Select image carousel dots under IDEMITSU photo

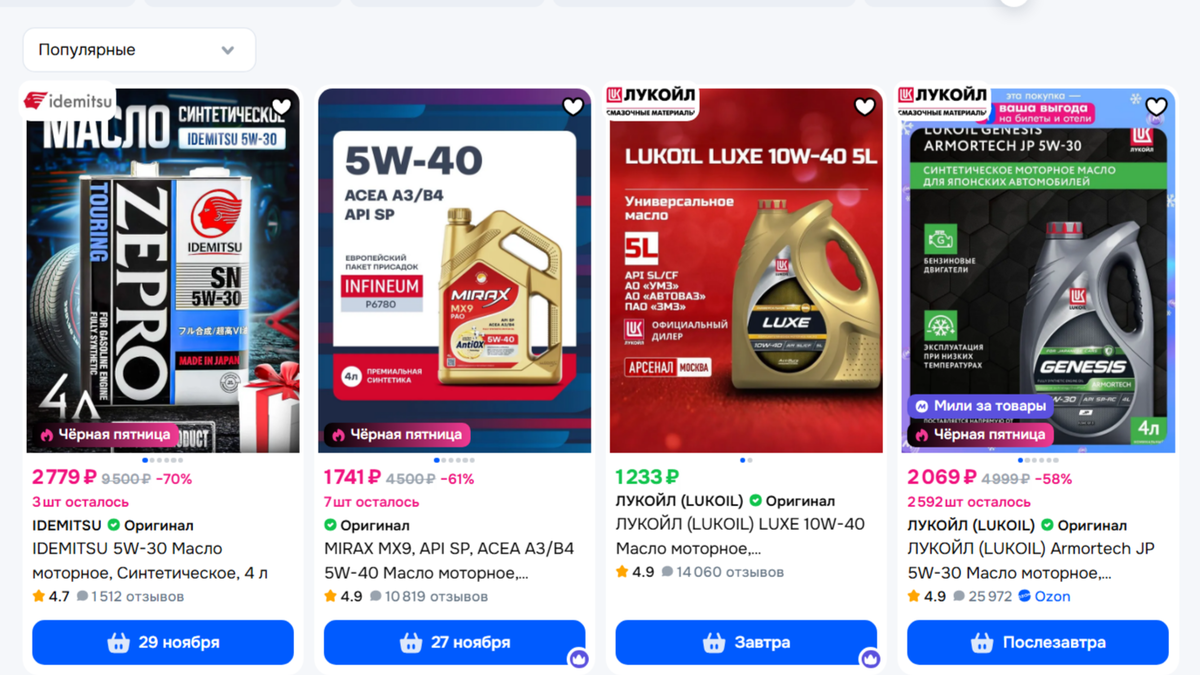[x=163, y=460]
